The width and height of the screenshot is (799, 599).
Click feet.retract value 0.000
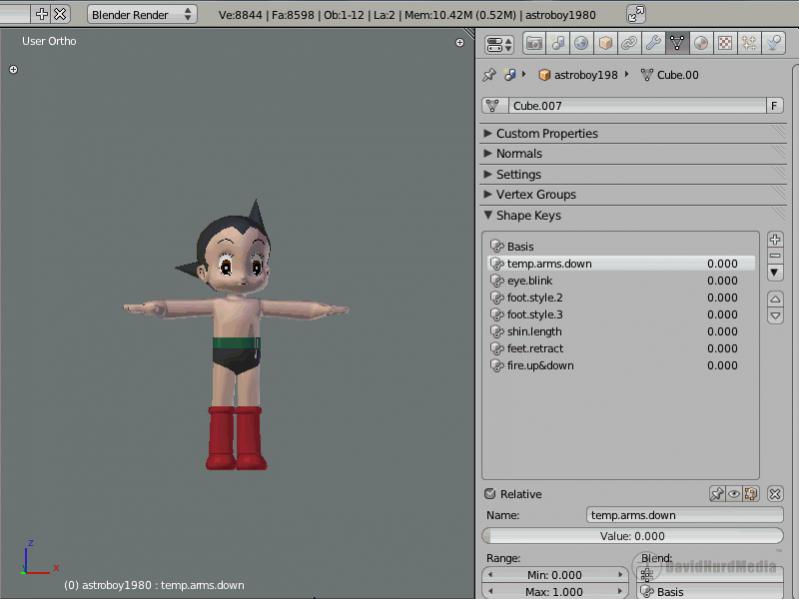[x=722, y=348]
